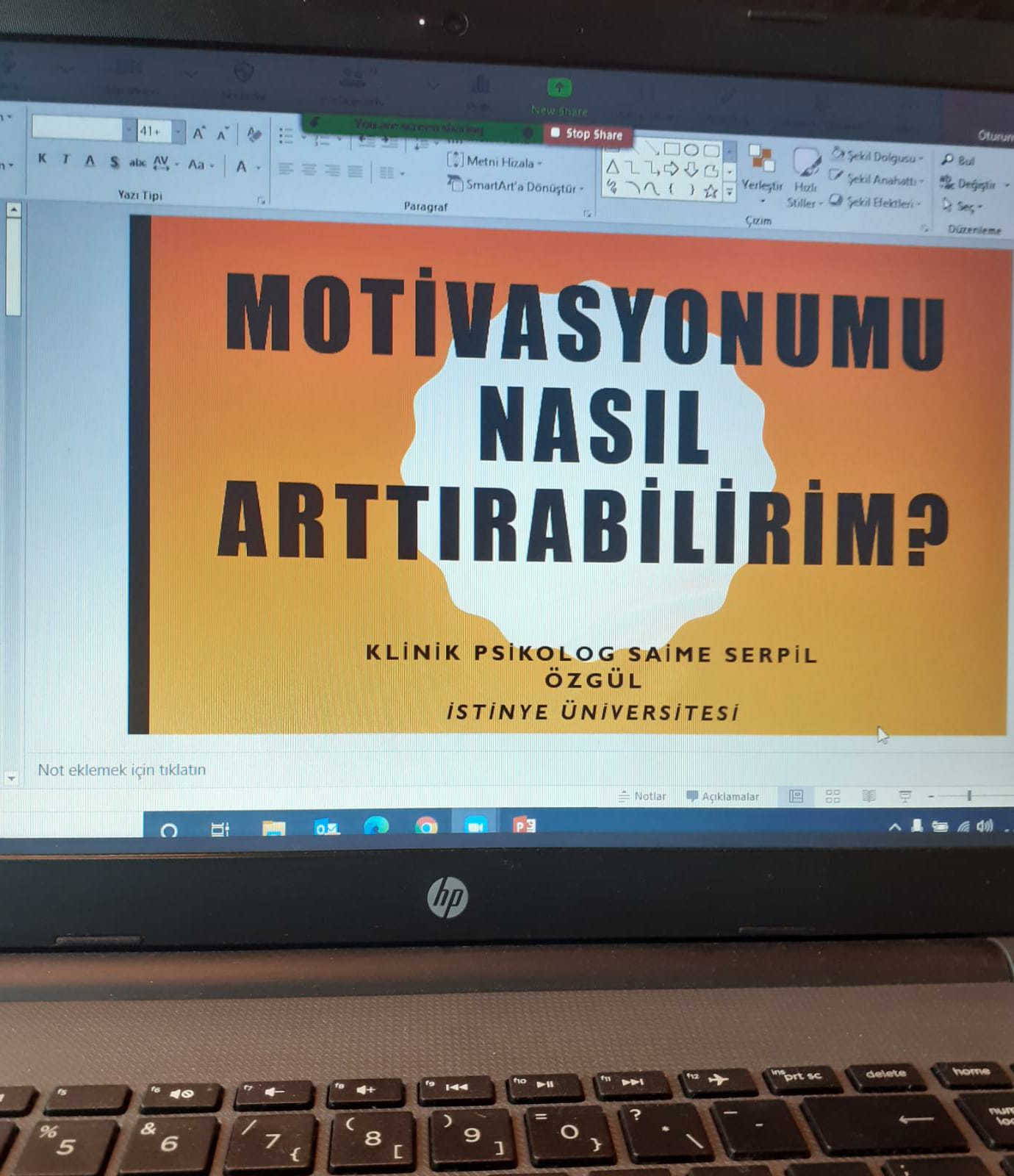
Task: Open Hızlı Stiller quick styles
Action: (805, 176)
